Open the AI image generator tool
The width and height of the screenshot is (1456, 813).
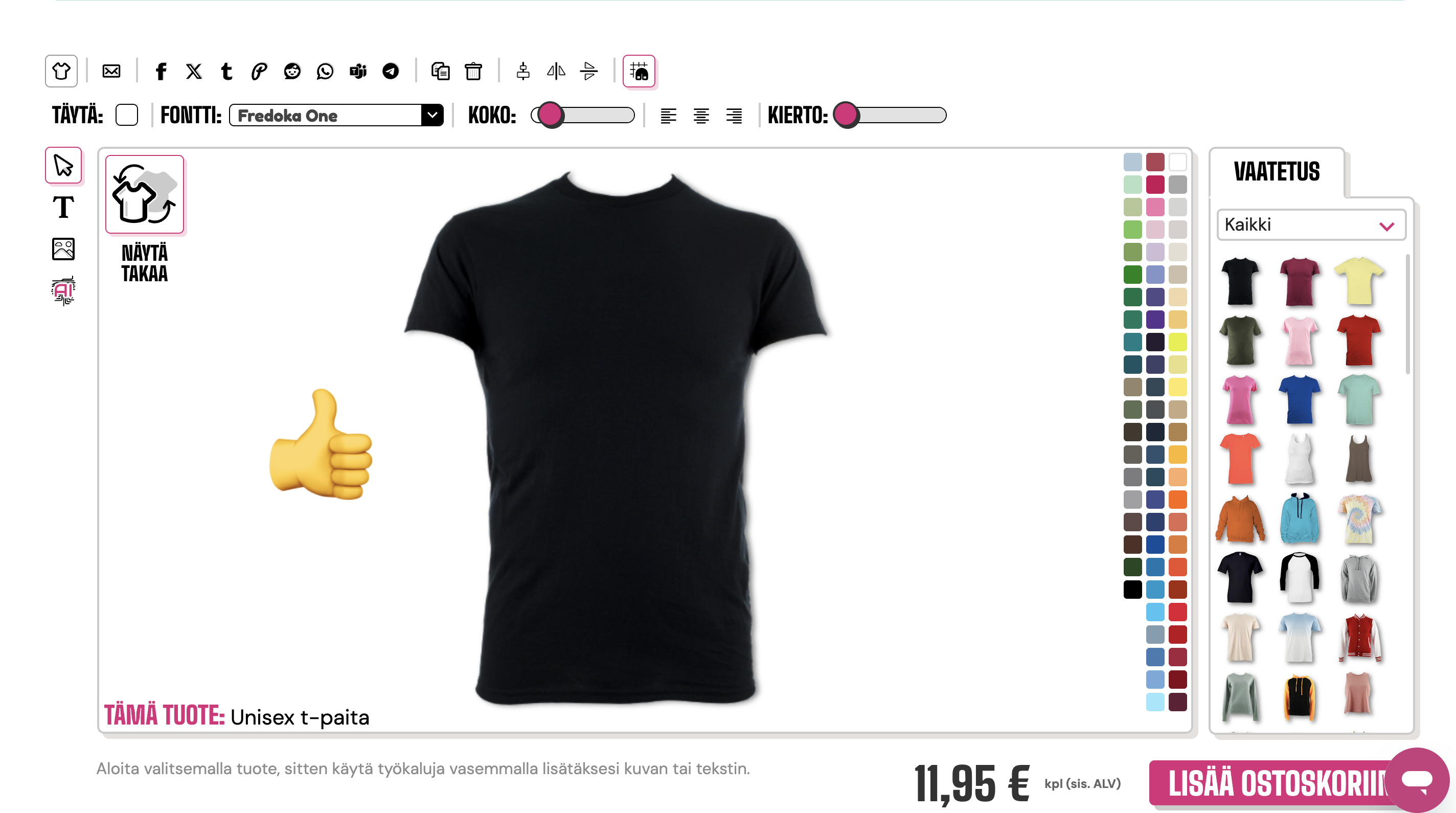click(63, 290)
